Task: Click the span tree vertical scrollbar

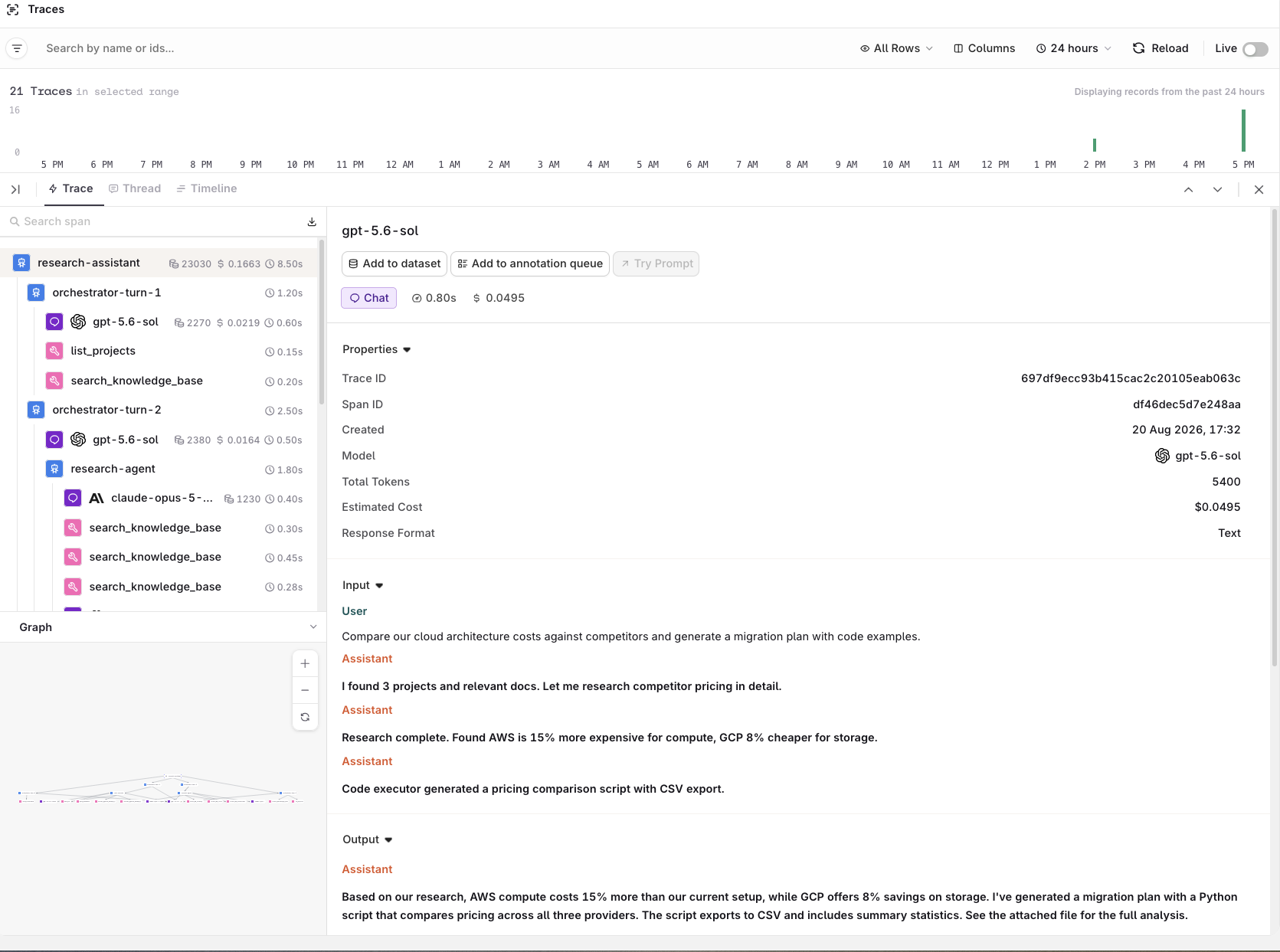Action: [322, 322]
